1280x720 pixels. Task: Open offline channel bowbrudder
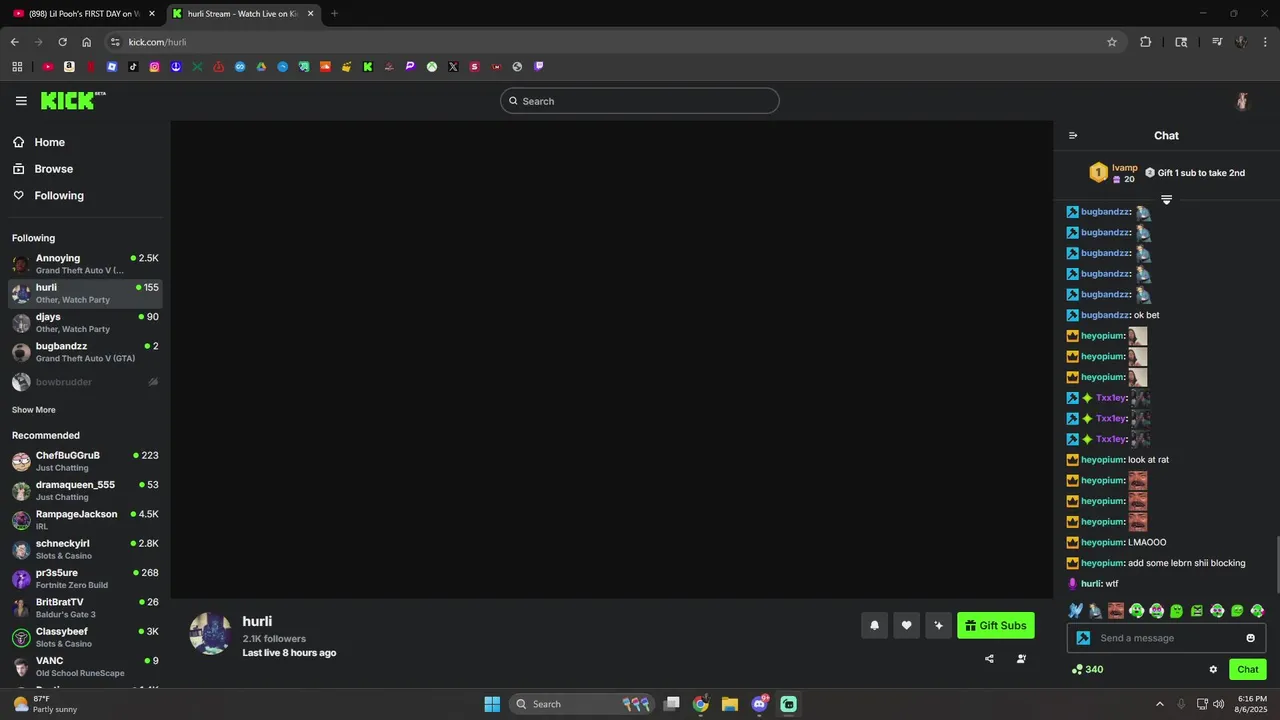[85, 382]
